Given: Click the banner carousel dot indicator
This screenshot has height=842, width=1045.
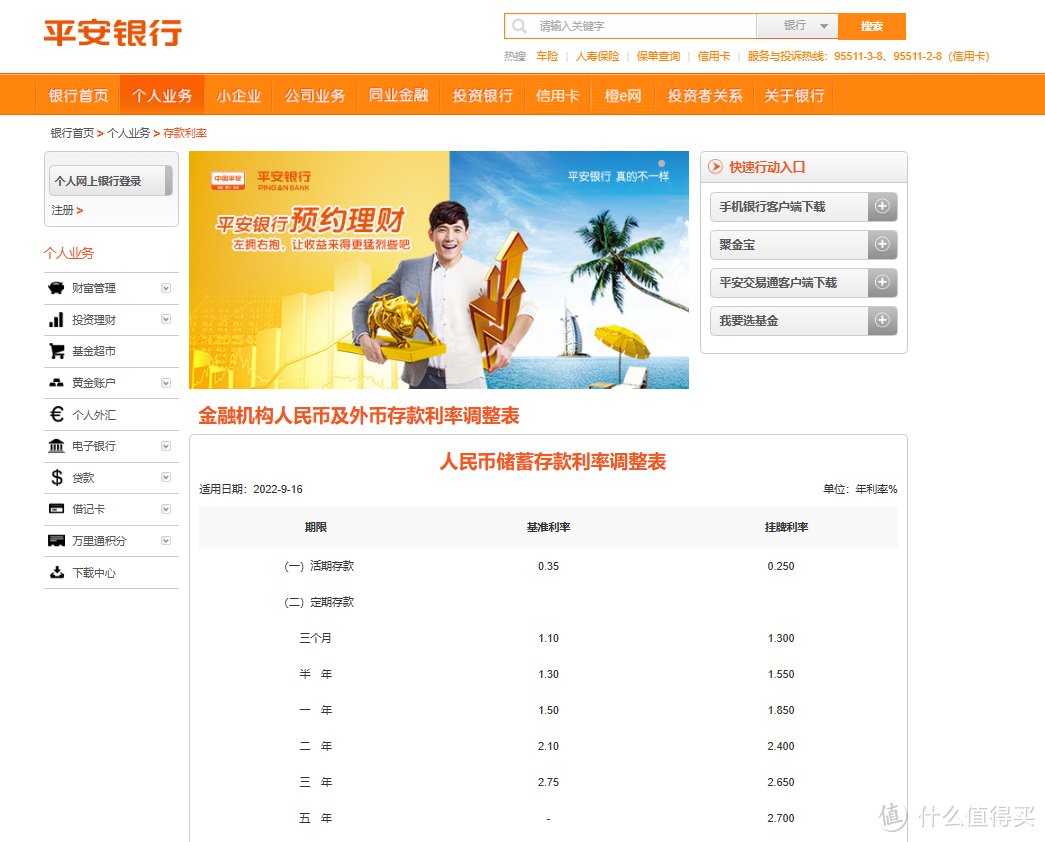Looking at the screenshot, I should coord(662,163).
